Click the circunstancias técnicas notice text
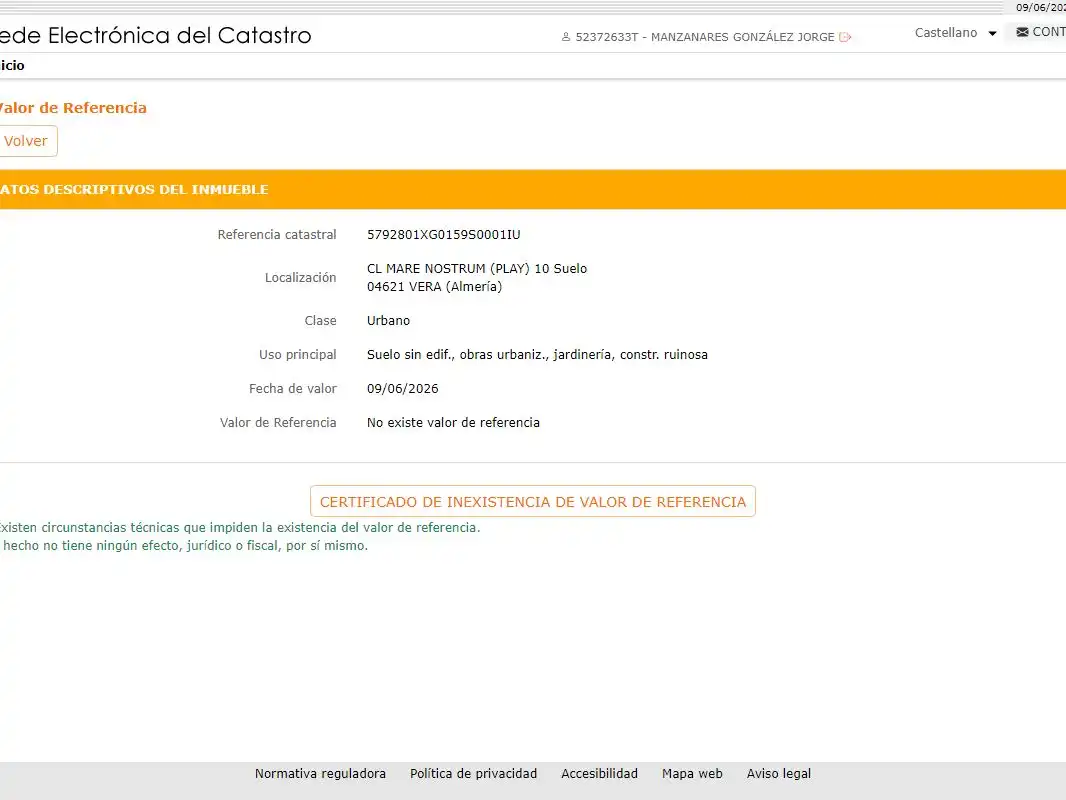Screen dimensions: 1066x800 [240, 527]
